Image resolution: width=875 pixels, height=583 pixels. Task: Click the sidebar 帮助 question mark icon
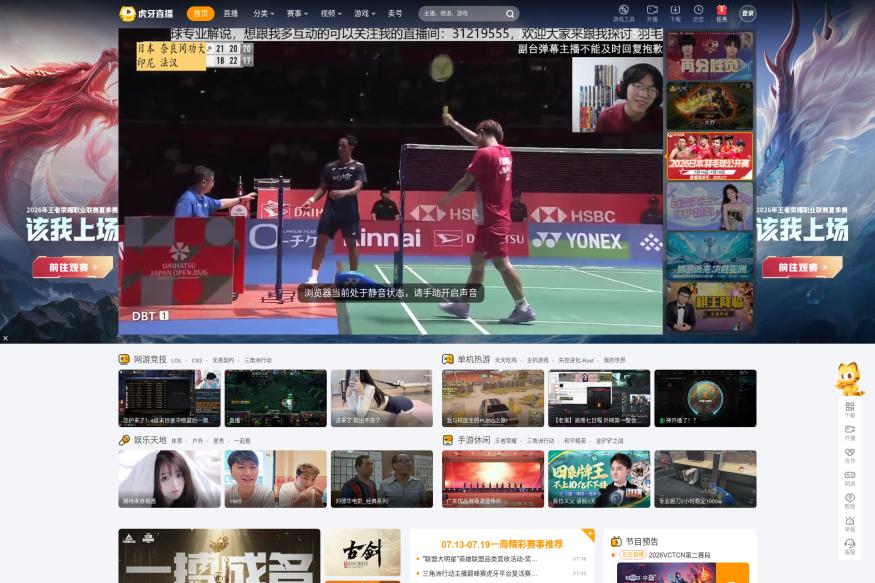pos(850,500)
